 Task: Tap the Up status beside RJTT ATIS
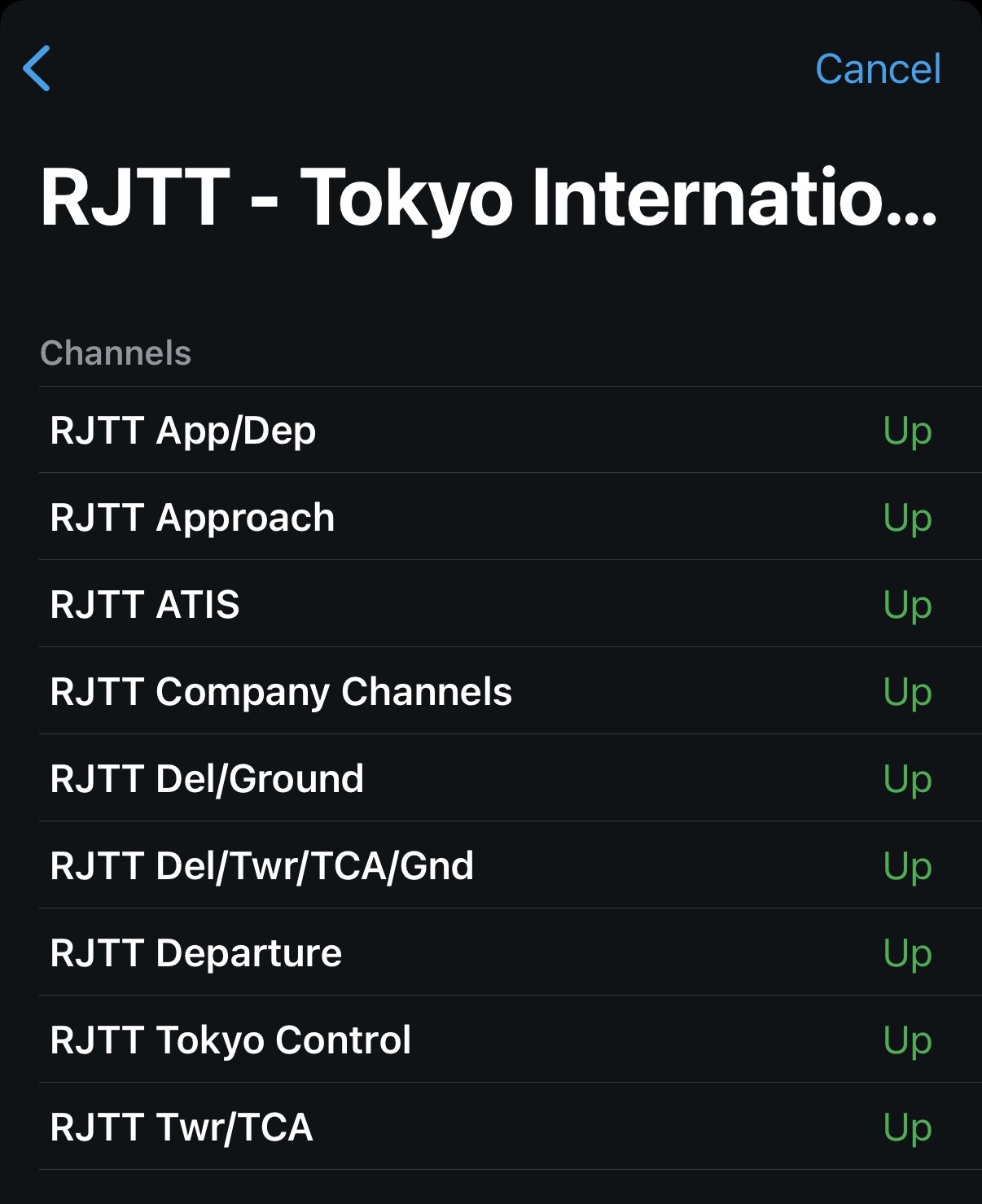pos(907,605)
